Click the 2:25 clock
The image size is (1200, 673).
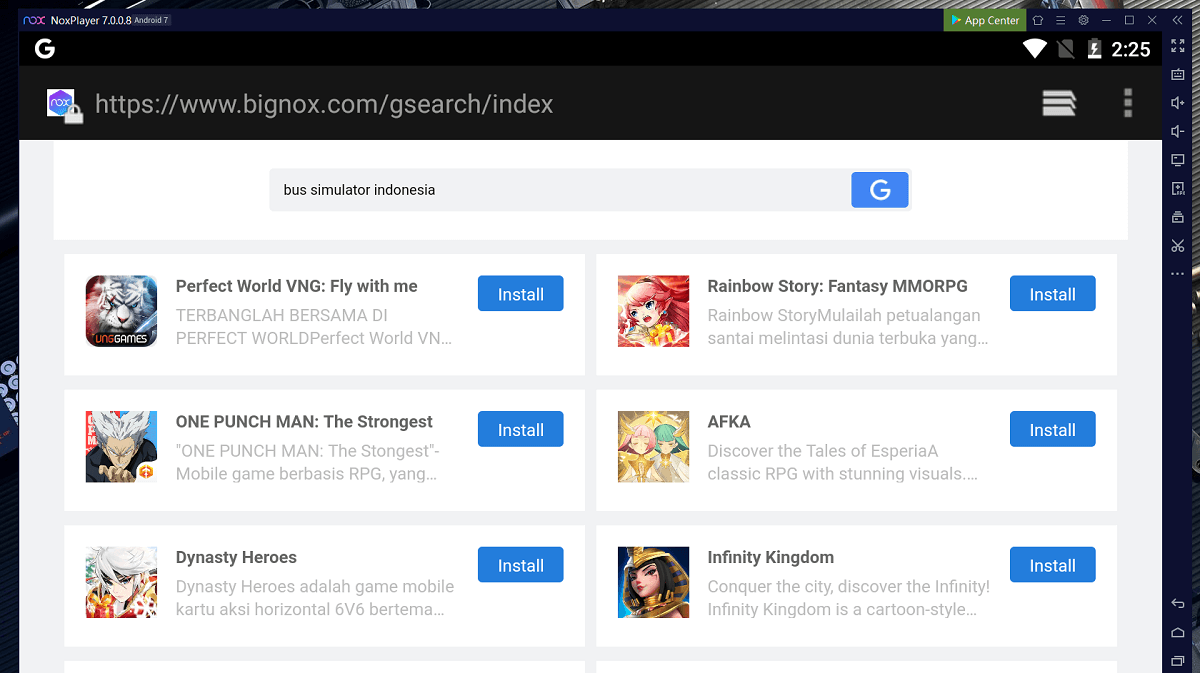tap(1131, 49)
